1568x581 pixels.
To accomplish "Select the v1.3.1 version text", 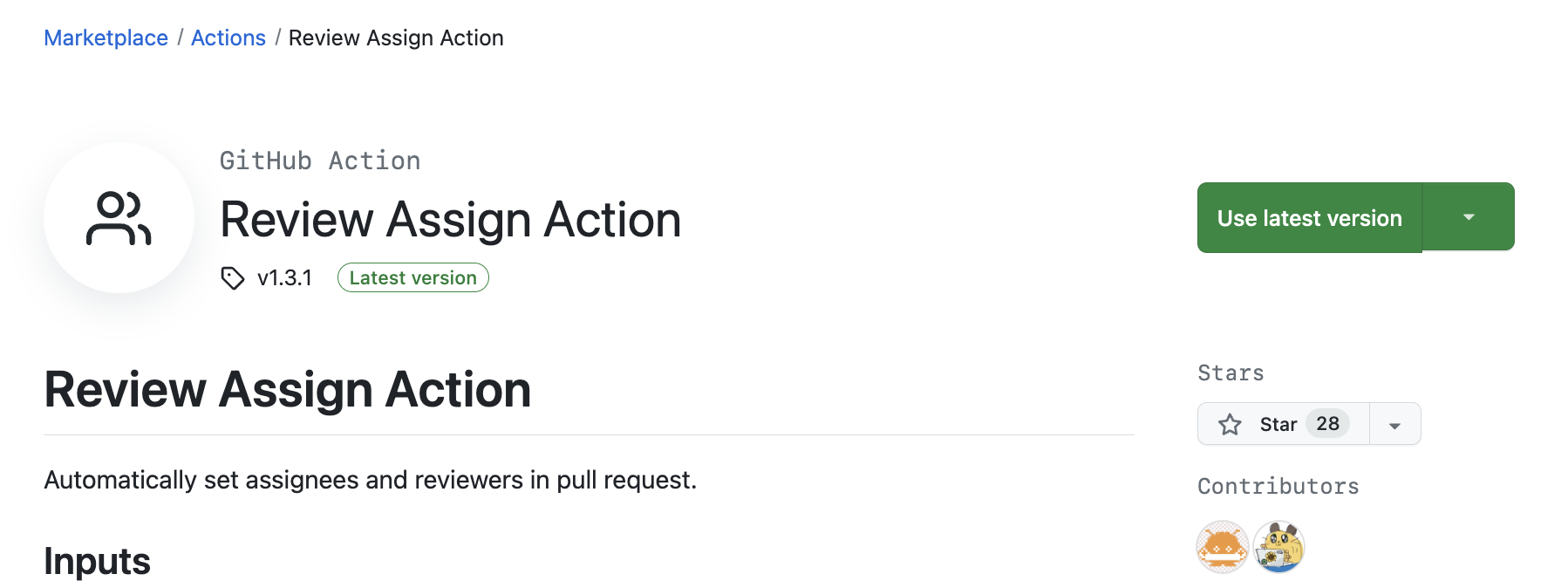I will (x=284, y=278).
